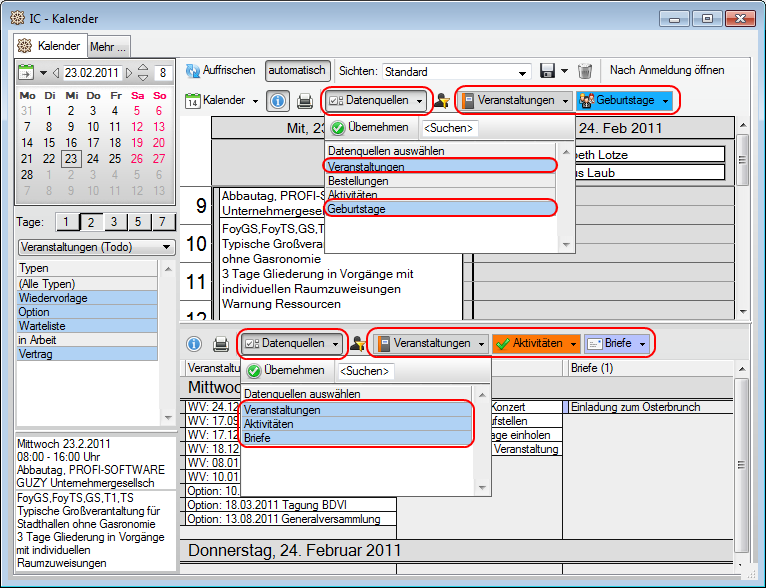The image size is (766, 588).
Task: Click the trash bin icon beside Sichten
Action: click(585, 71)
